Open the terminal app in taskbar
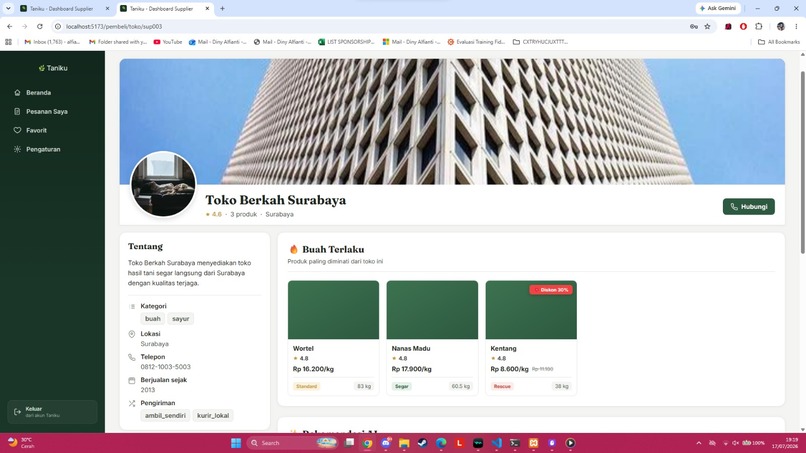Image resolution: width=806 pixels, height=453 pixels. 515,443
